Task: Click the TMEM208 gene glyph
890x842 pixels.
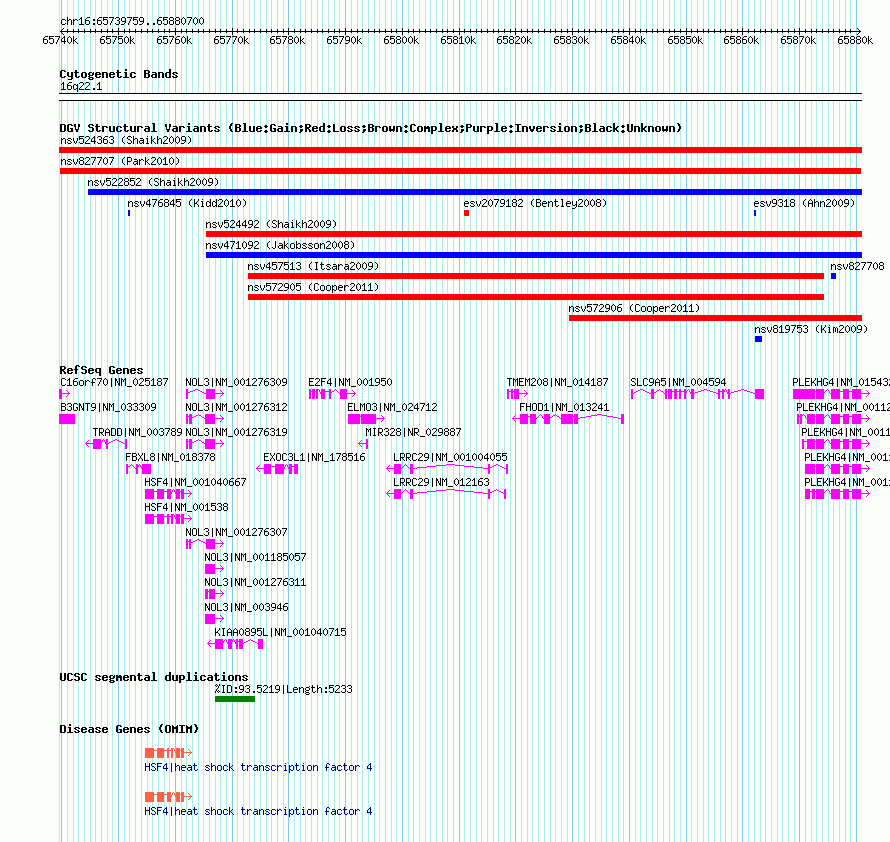Action: click(518, 394)
